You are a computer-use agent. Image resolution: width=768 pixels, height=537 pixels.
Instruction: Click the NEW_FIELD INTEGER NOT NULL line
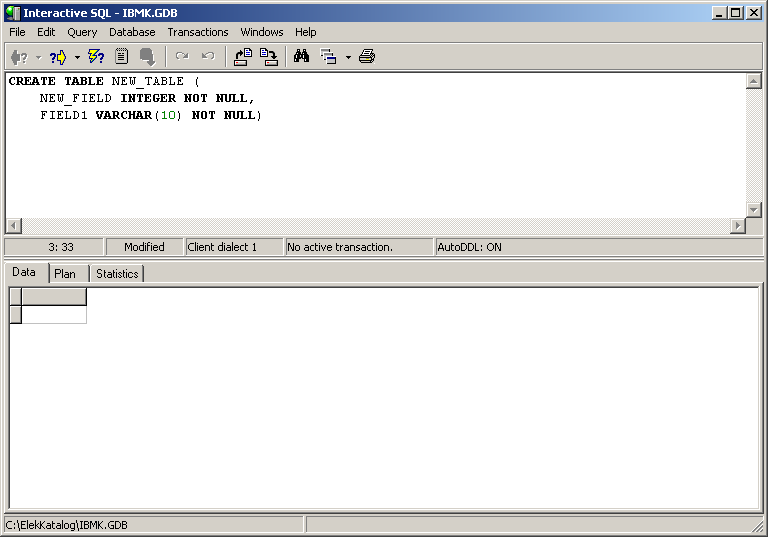pos(147,98)
